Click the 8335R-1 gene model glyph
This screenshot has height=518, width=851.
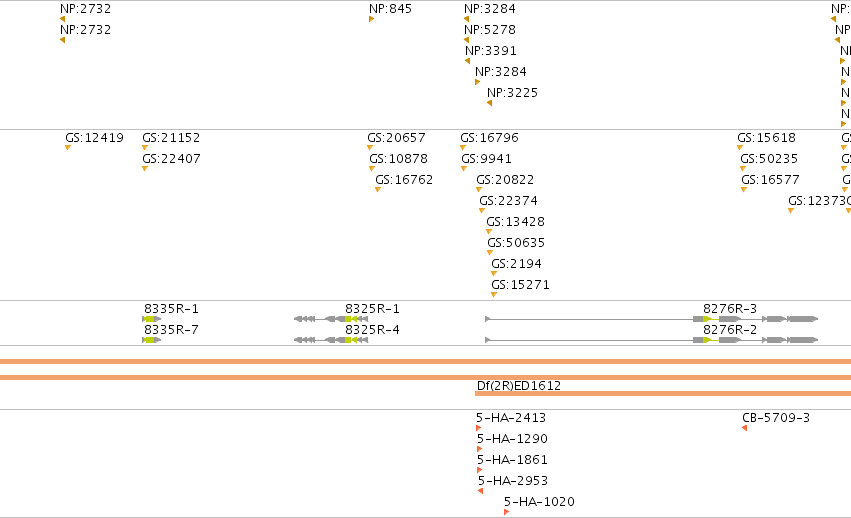pos(152,319)
